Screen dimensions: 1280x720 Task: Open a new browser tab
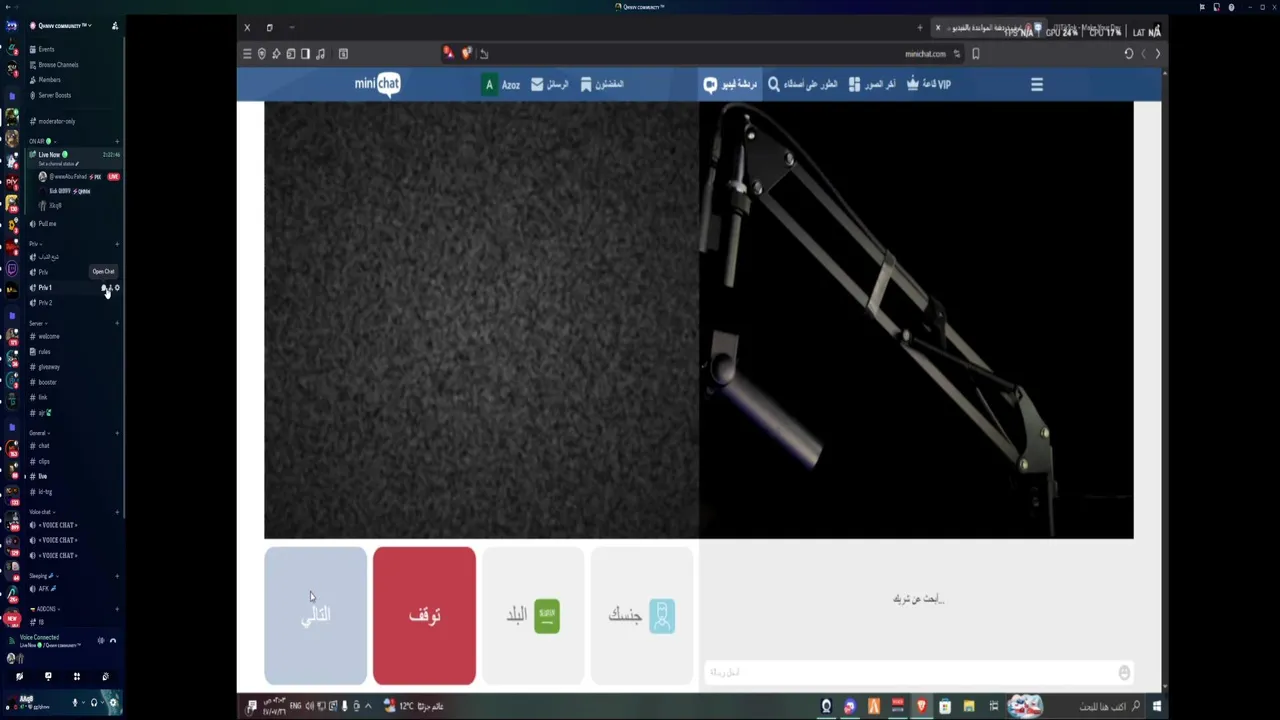(920, 27)
